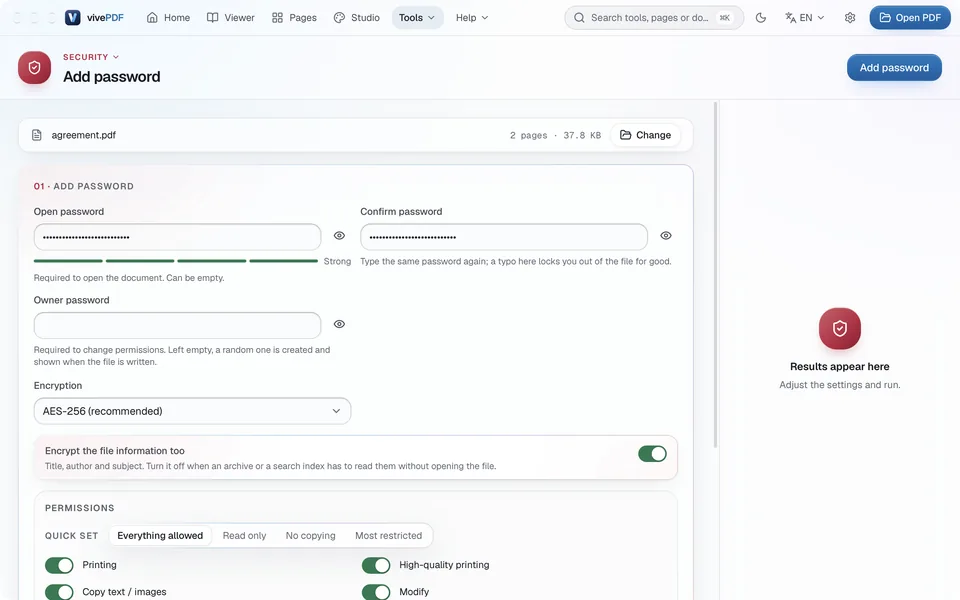The image size is (960, 600).
Task: Click the Results shield icon in right panel
Action: [x=839, y=329]
